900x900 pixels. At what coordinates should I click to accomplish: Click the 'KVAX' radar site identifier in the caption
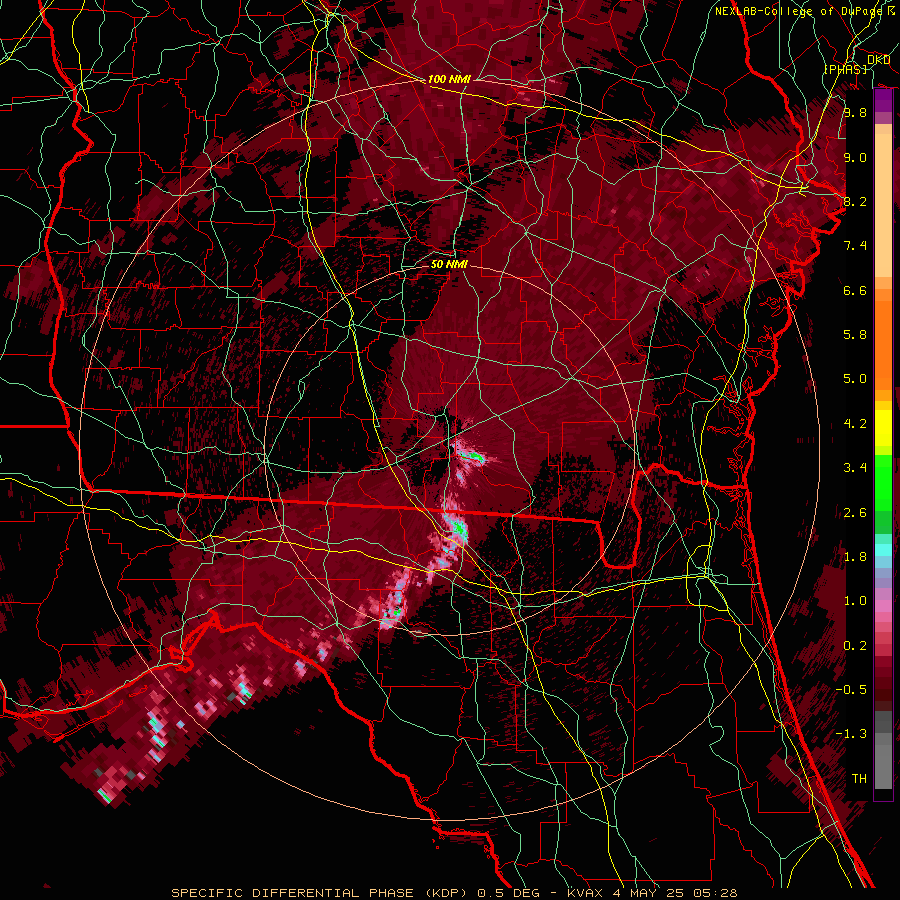[585, 893]
